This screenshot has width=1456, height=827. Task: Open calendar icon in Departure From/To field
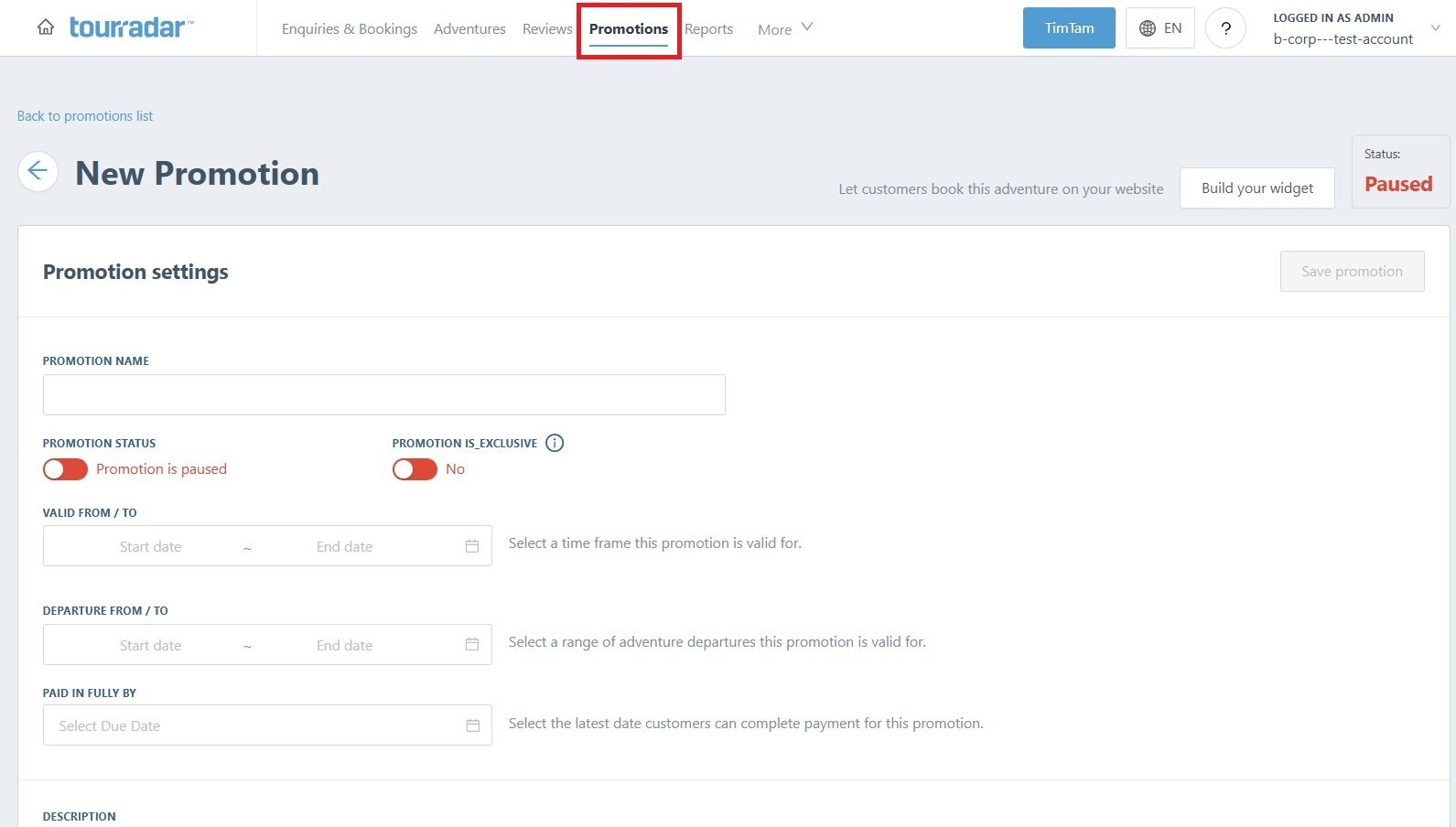(472, 645)
